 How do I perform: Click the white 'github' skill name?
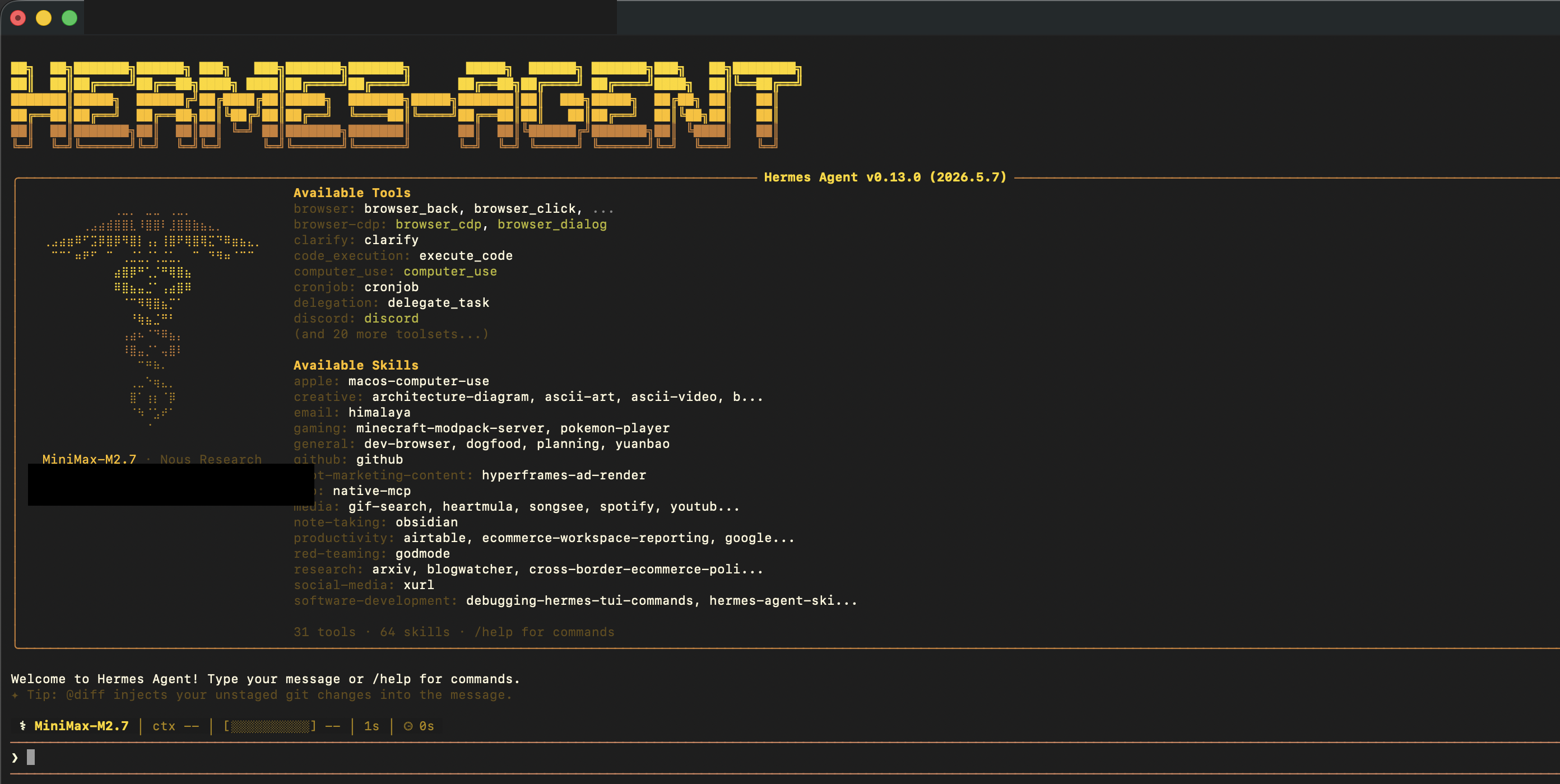[379, 460]
